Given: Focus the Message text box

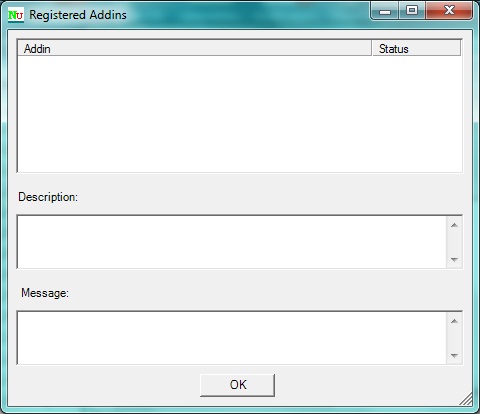Looking at the screenshot, I should pyautogui.click(x=232, y=338).
